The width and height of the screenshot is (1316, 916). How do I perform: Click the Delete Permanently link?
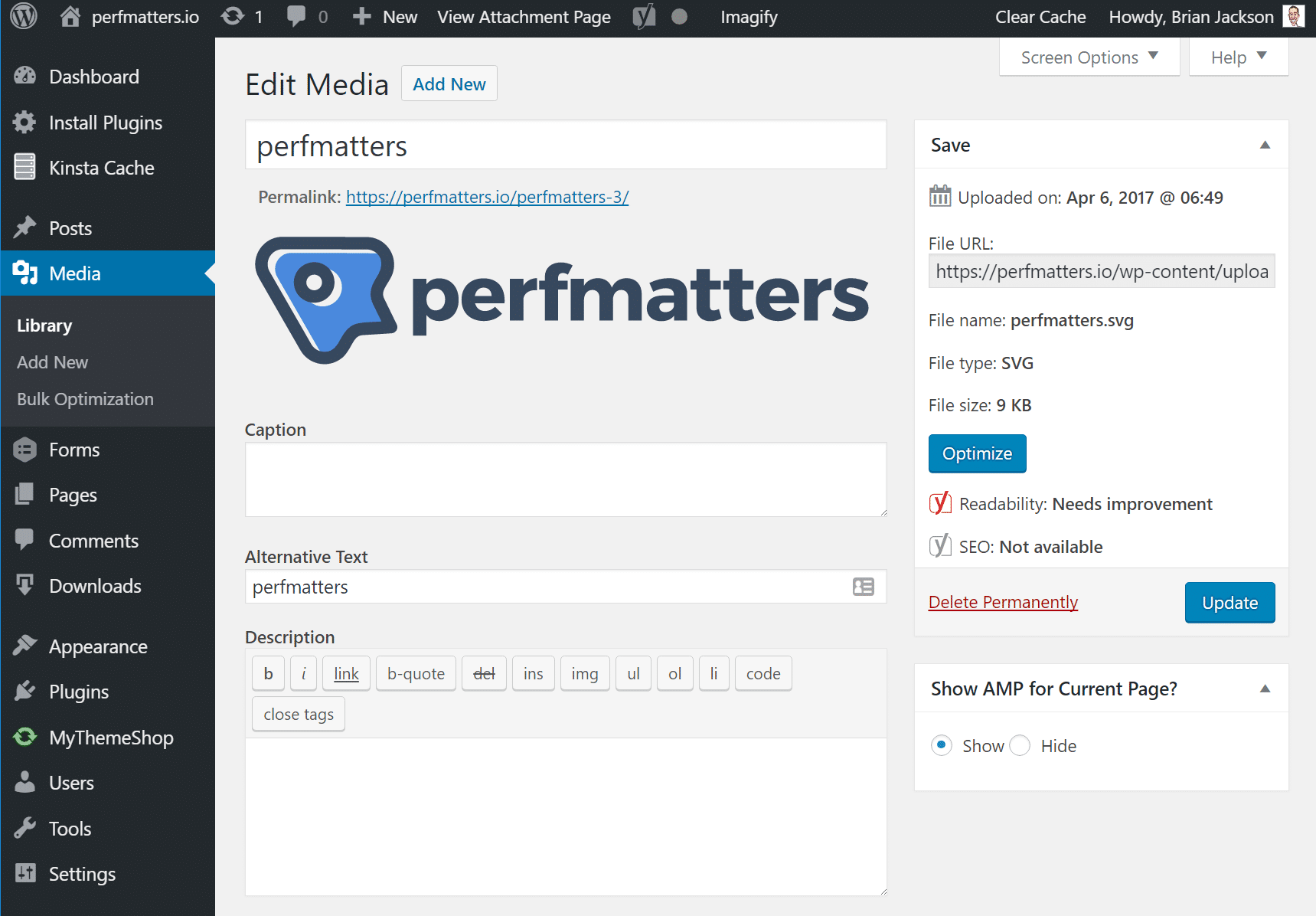(1003, 602)
